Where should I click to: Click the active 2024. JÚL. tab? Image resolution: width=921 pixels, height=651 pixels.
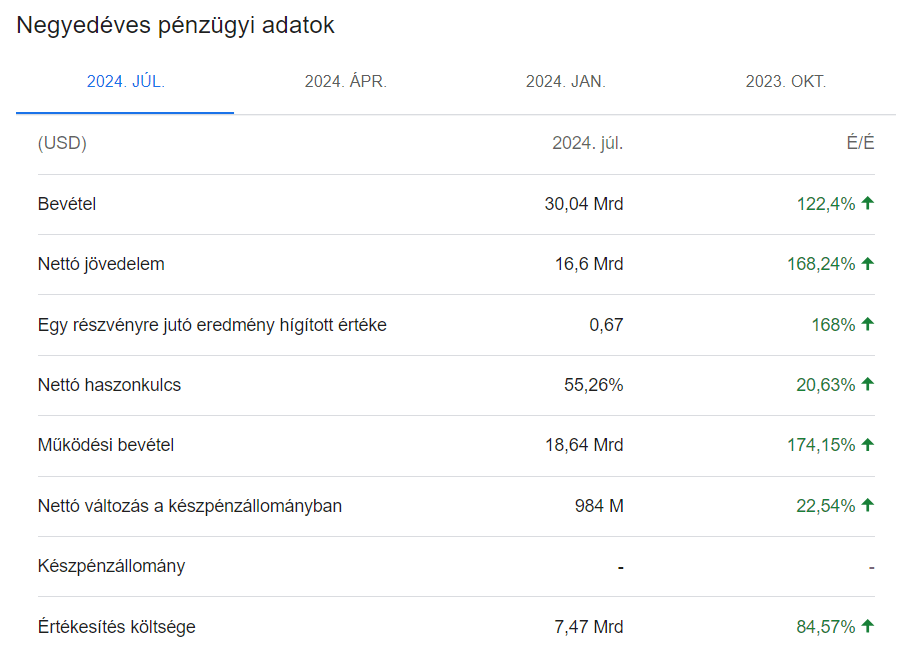[x=123, y=82]
